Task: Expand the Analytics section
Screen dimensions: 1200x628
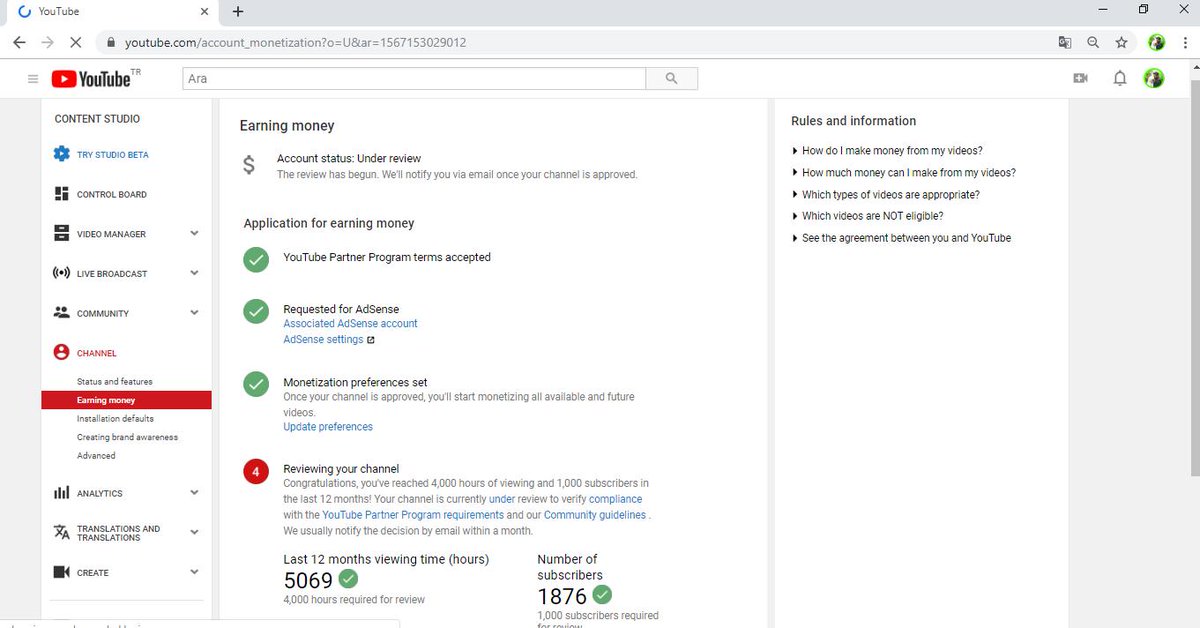Action: [194, 492]
